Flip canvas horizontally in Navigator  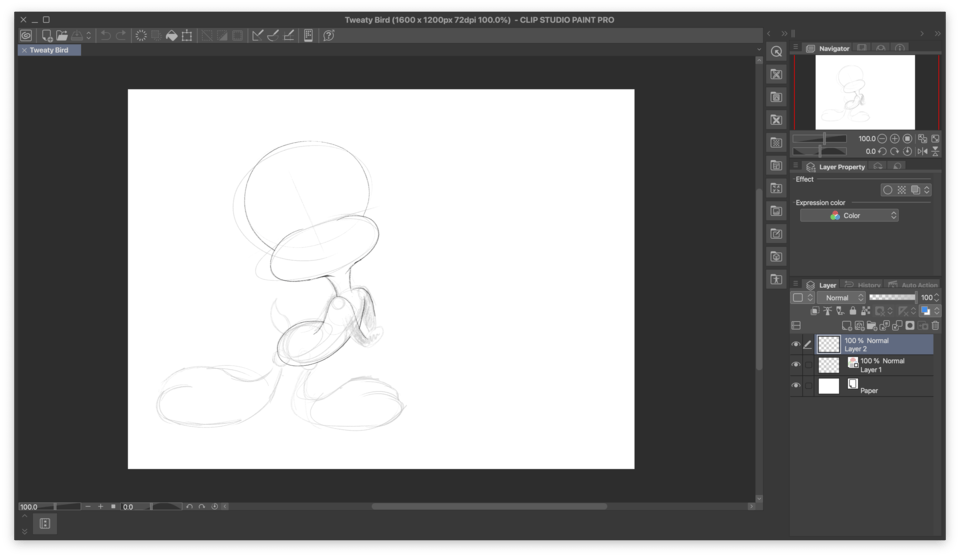point(922,151)
